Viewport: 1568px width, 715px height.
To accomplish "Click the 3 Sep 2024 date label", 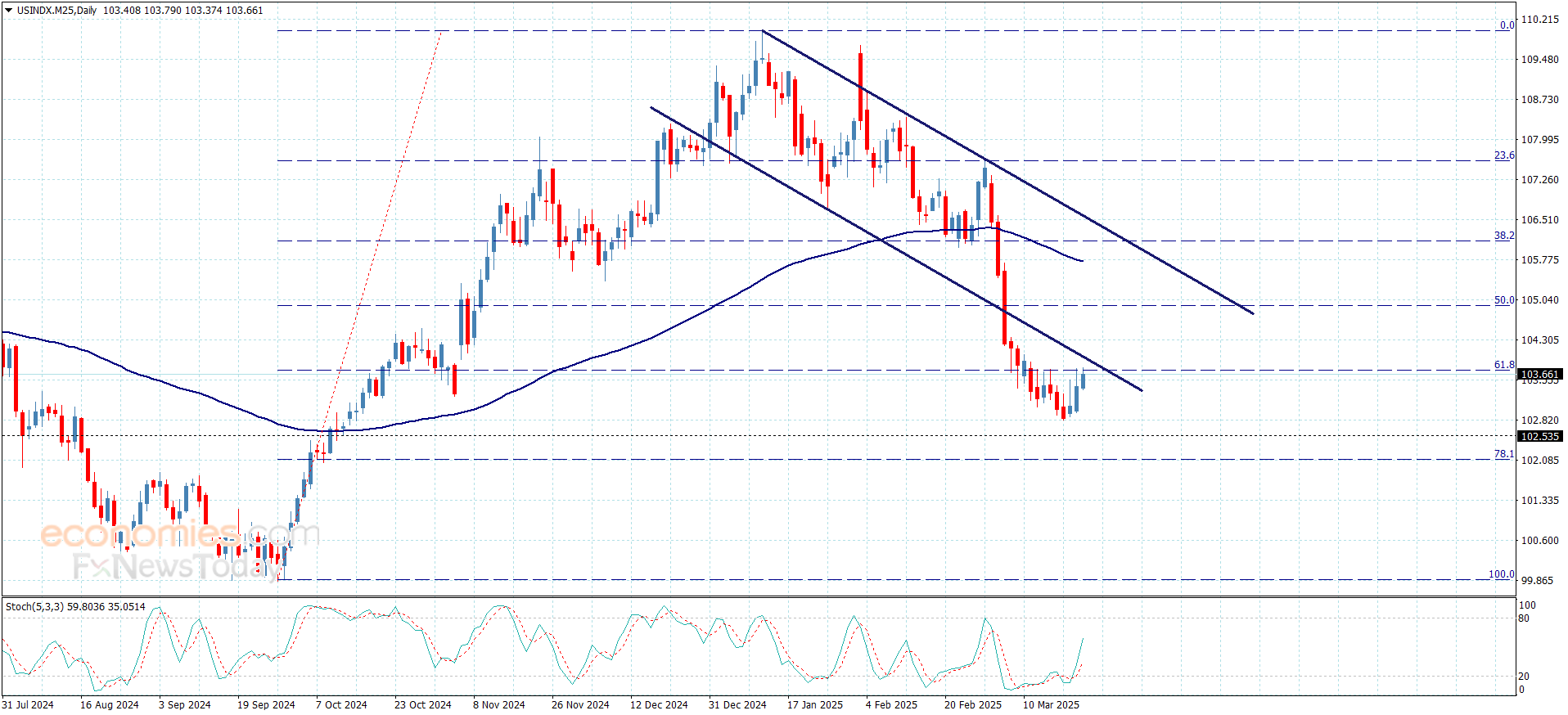I will tap(185, 705).
